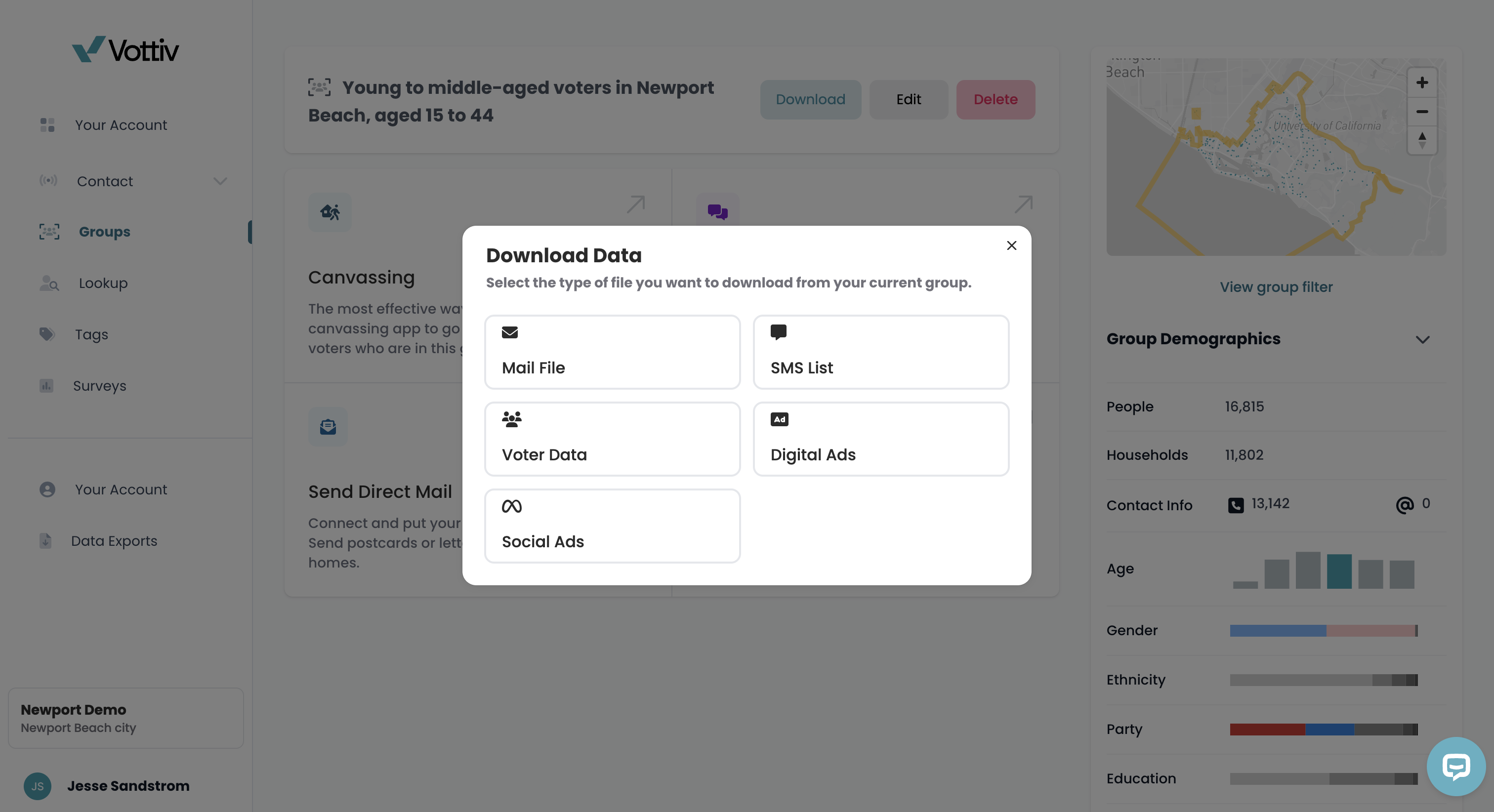Image resolution: width=1494 pixels, height=812 pixels.
Task: Click the red segment of Party bar
Action: [1268, 729]
